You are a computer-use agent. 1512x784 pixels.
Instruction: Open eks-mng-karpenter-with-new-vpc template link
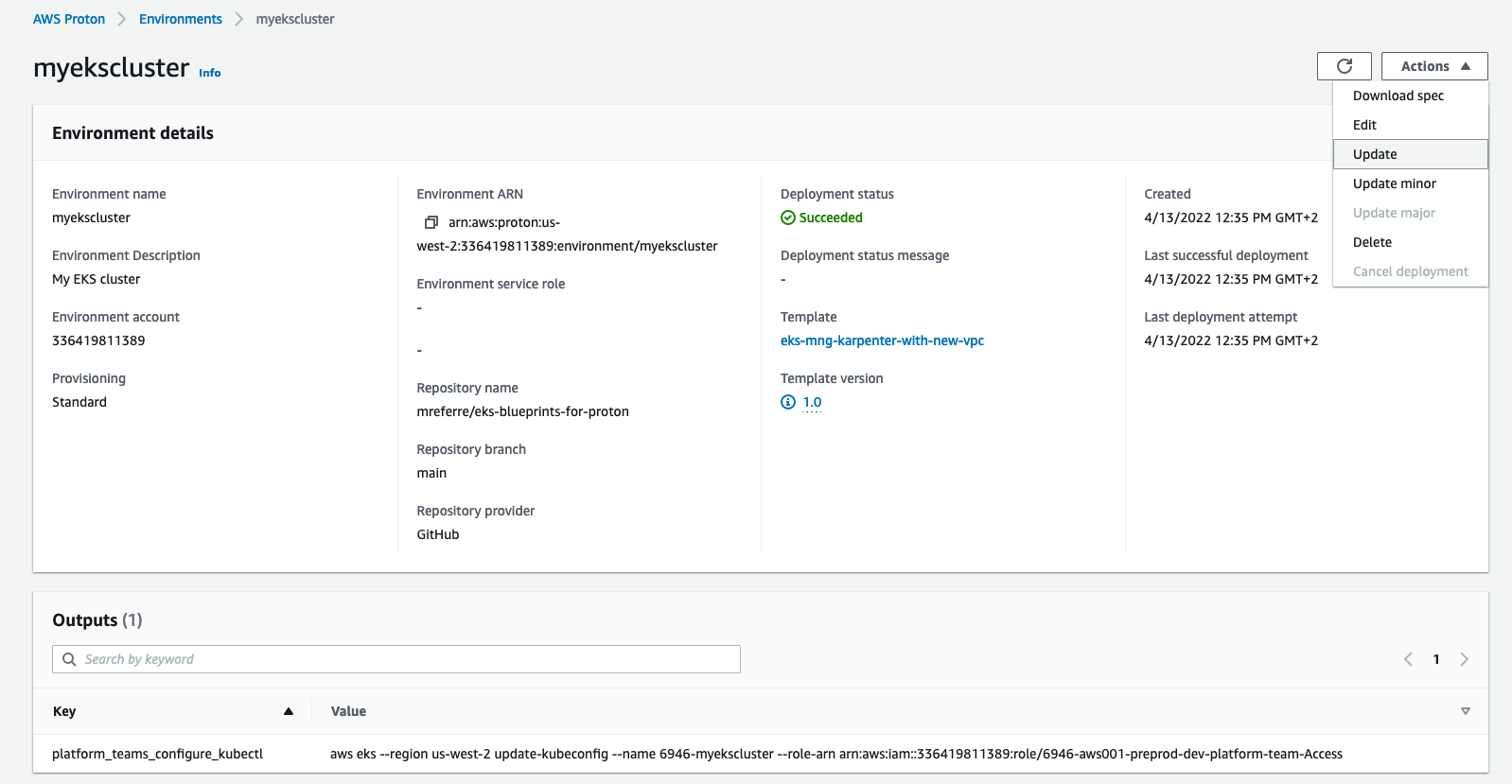(882, 340)
